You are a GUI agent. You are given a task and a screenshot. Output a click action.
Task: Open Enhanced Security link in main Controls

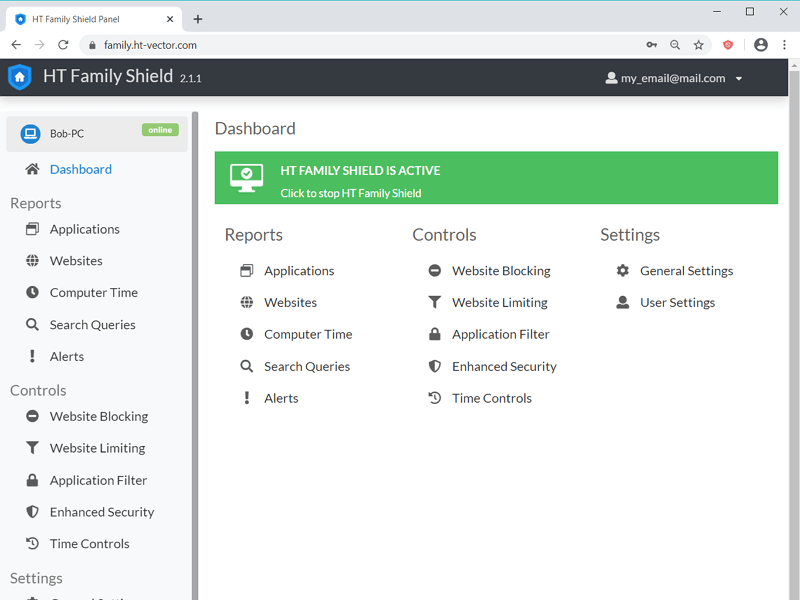pos(504,366)
